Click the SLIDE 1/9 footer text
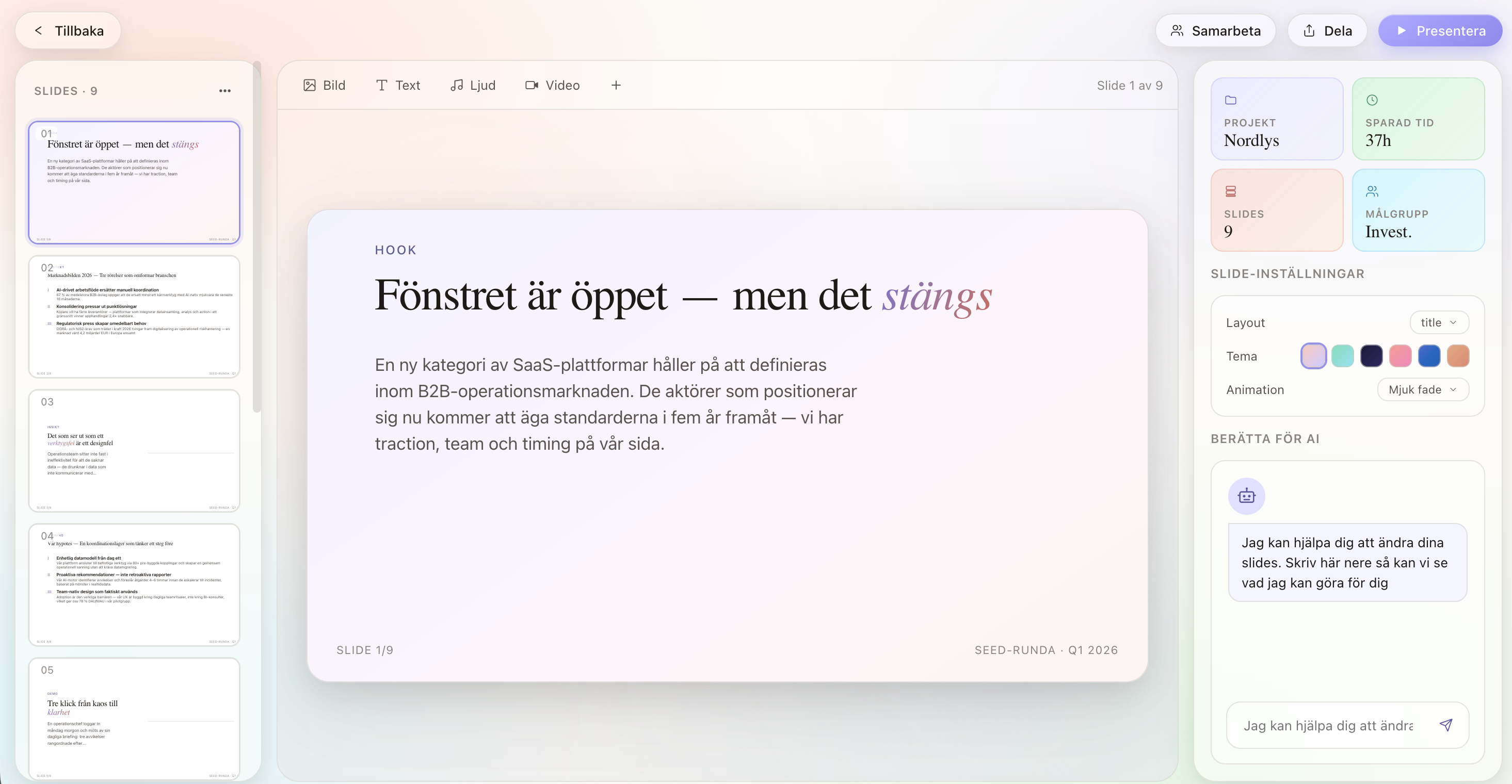1512x784 pixels. coord(364,650)
